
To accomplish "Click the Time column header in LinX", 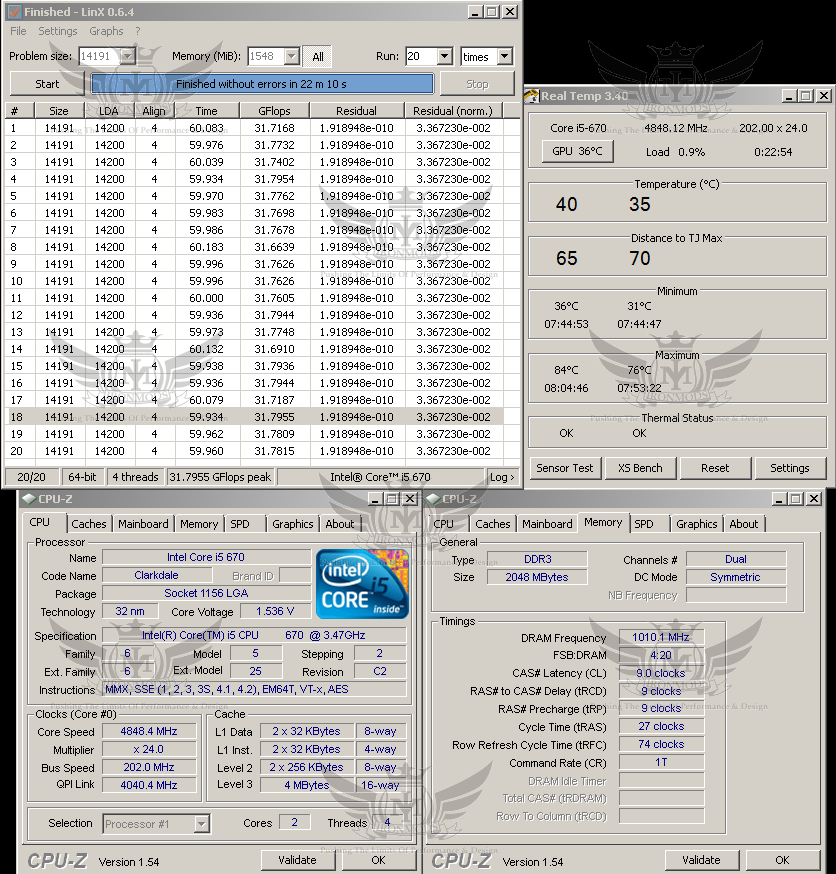I will click(207, 111).
